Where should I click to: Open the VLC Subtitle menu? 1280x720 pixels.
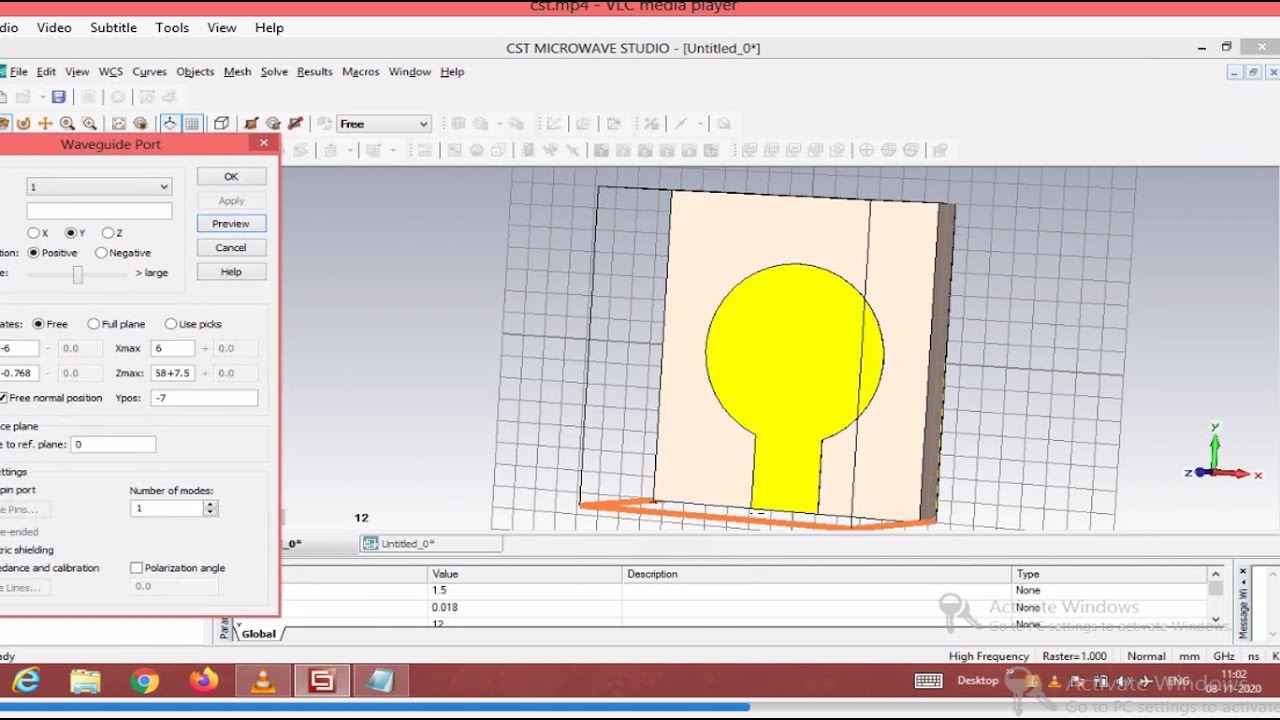(113, 28)
